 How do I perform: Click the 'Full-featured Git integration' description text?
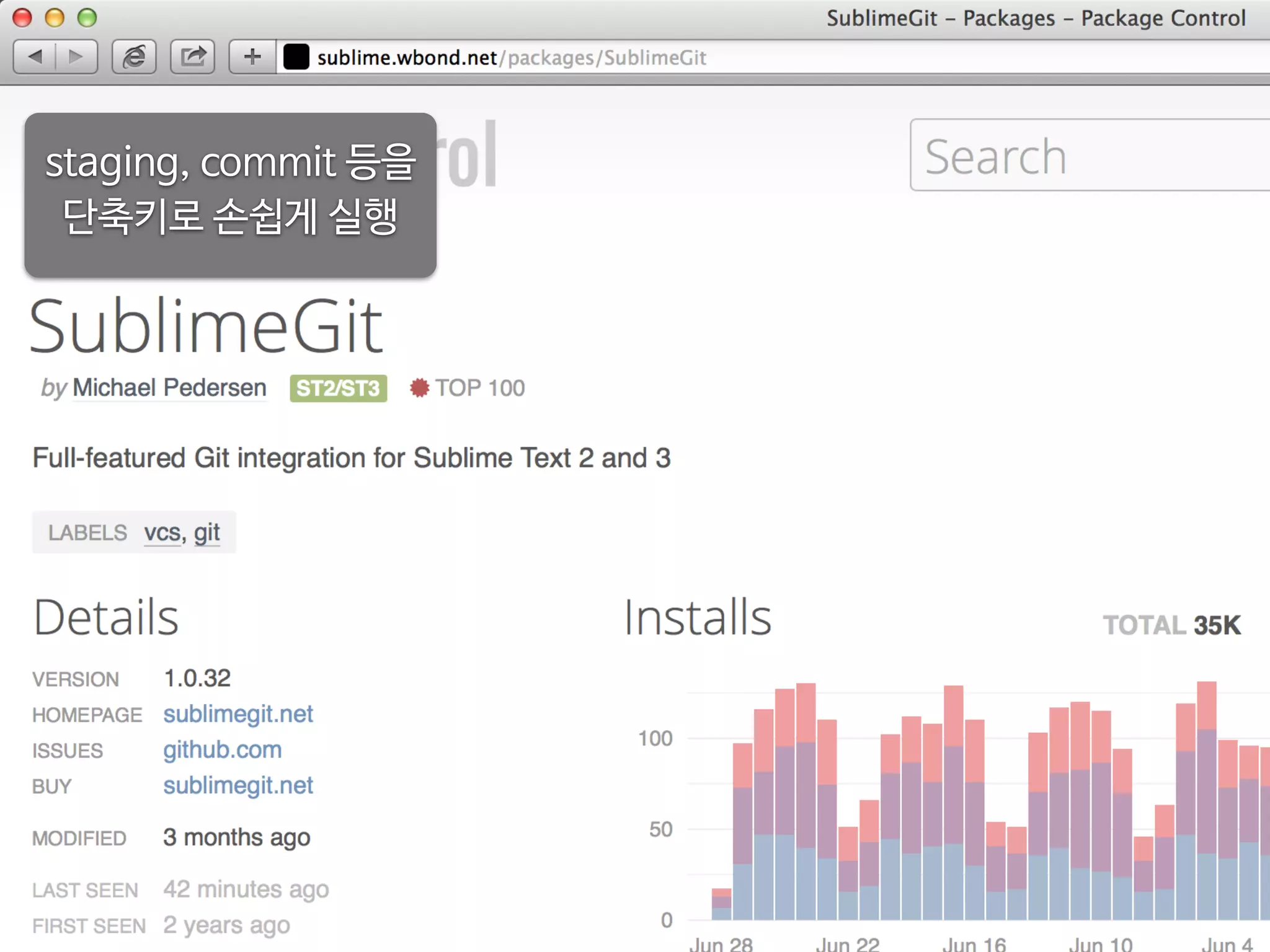352,459
